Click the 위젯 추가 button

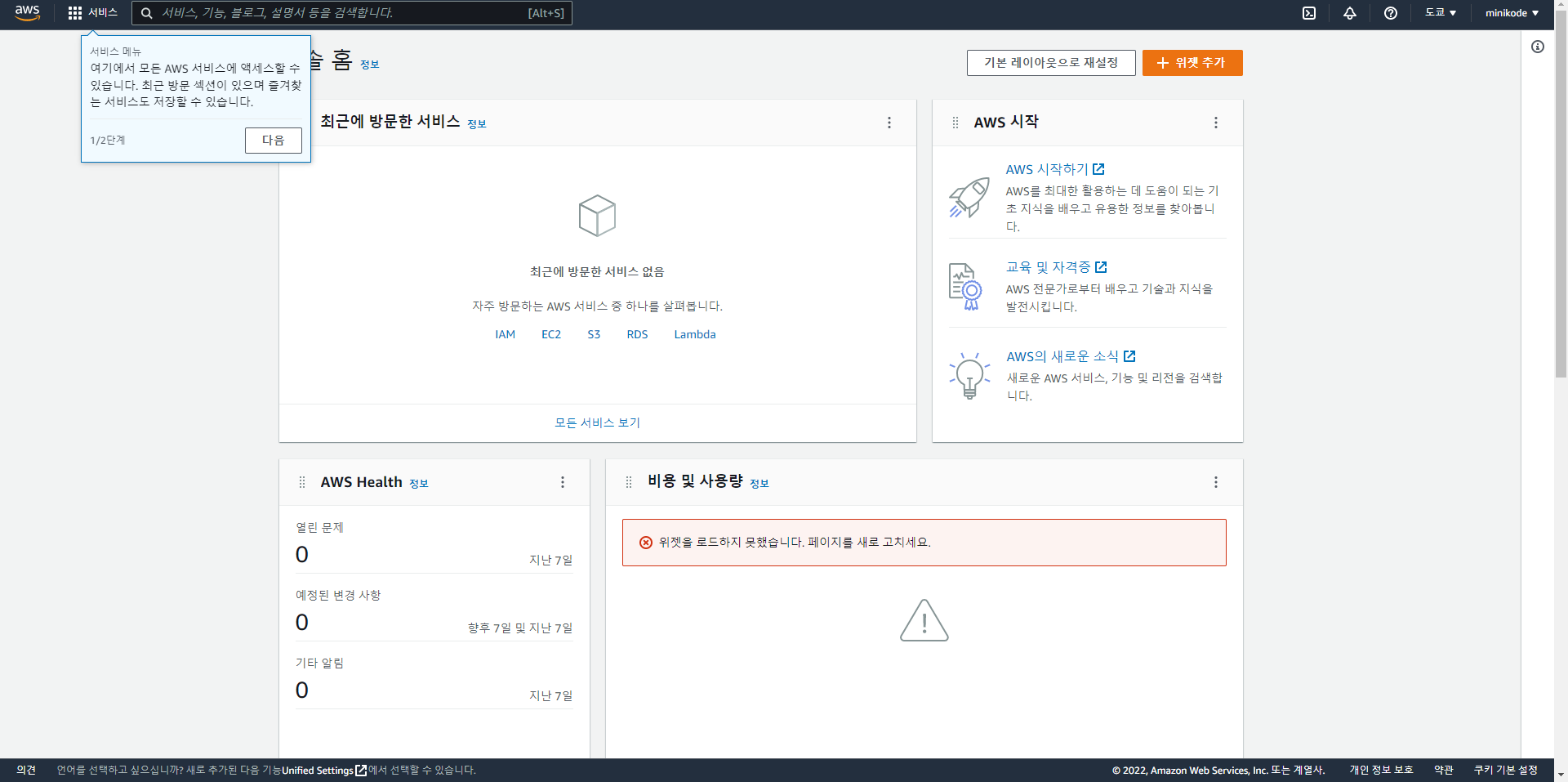click(1192, 63)
